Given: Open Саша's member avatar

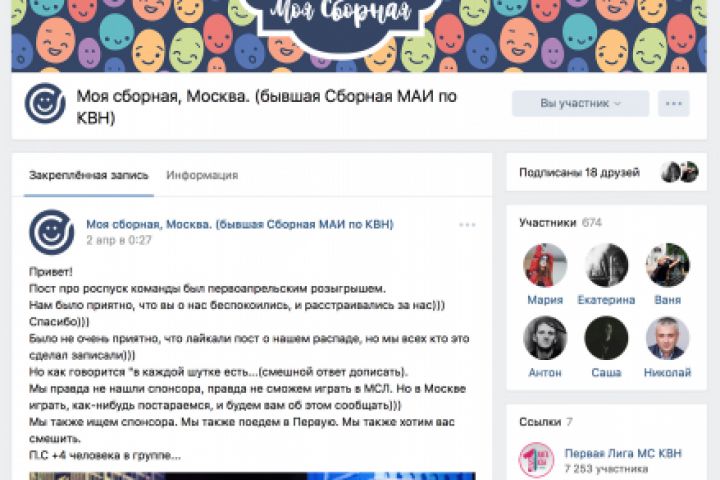Looking at the screenshot, I should tap(606, 338).
